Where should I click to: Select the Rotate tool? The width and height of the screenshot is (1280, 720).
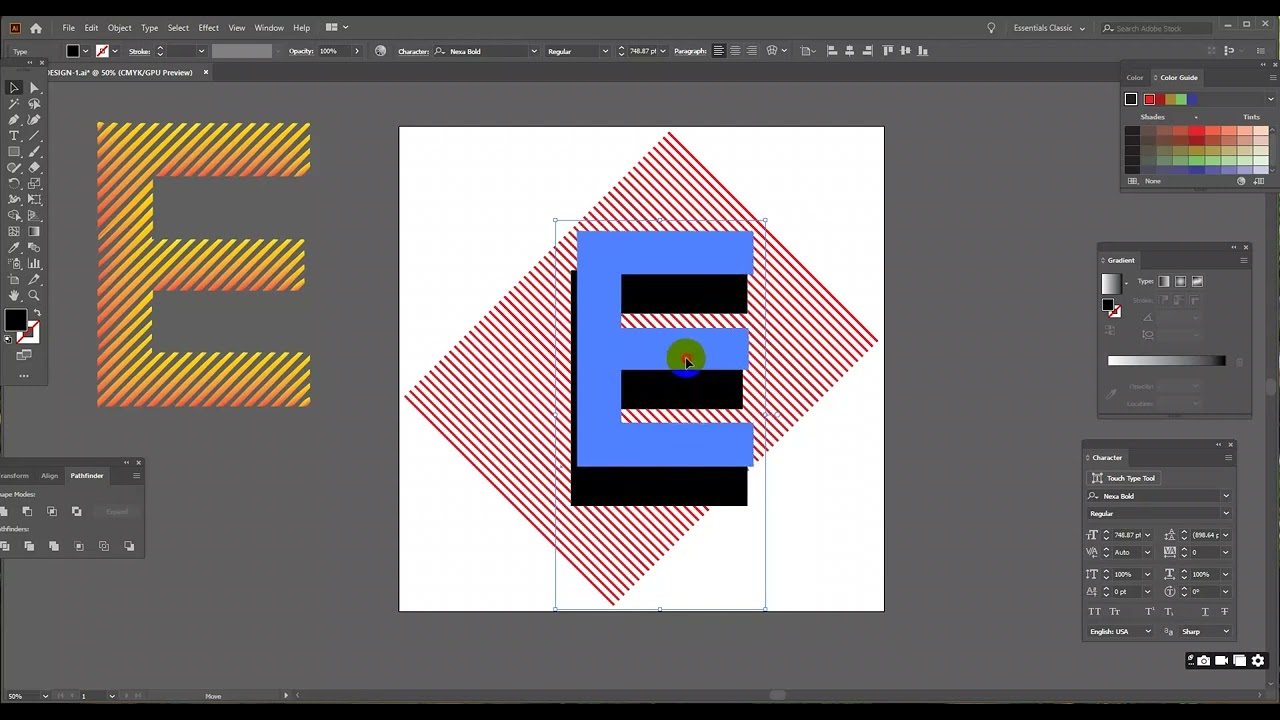point(14,184)
